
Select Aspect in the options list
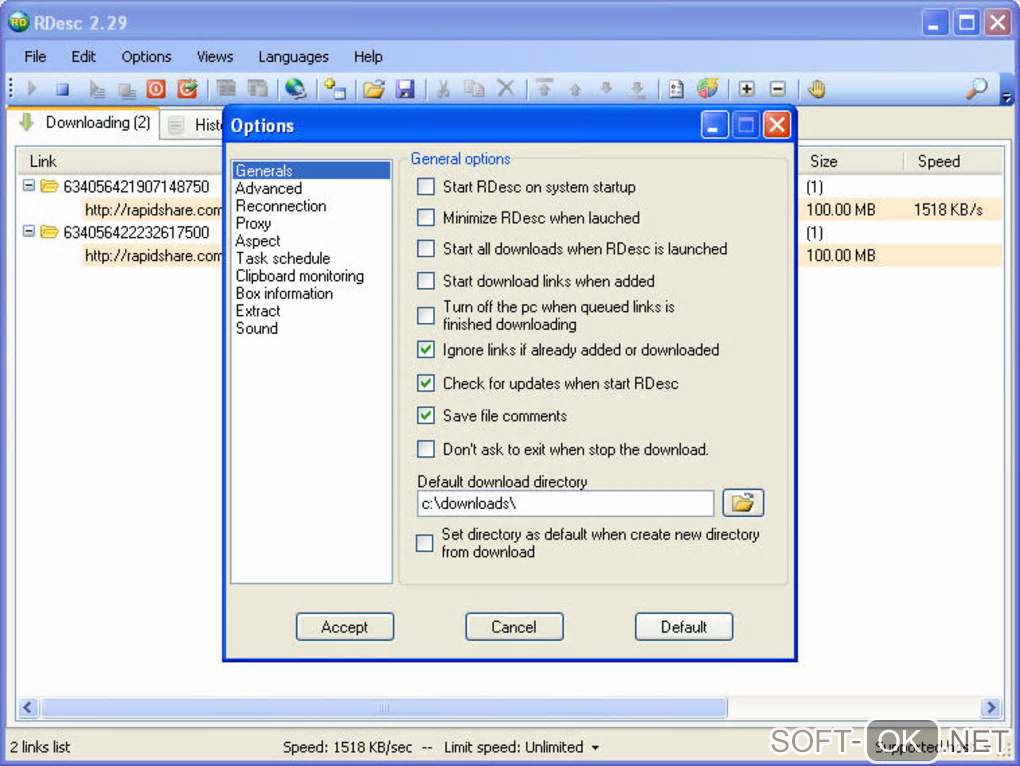[x=258, y=241]
